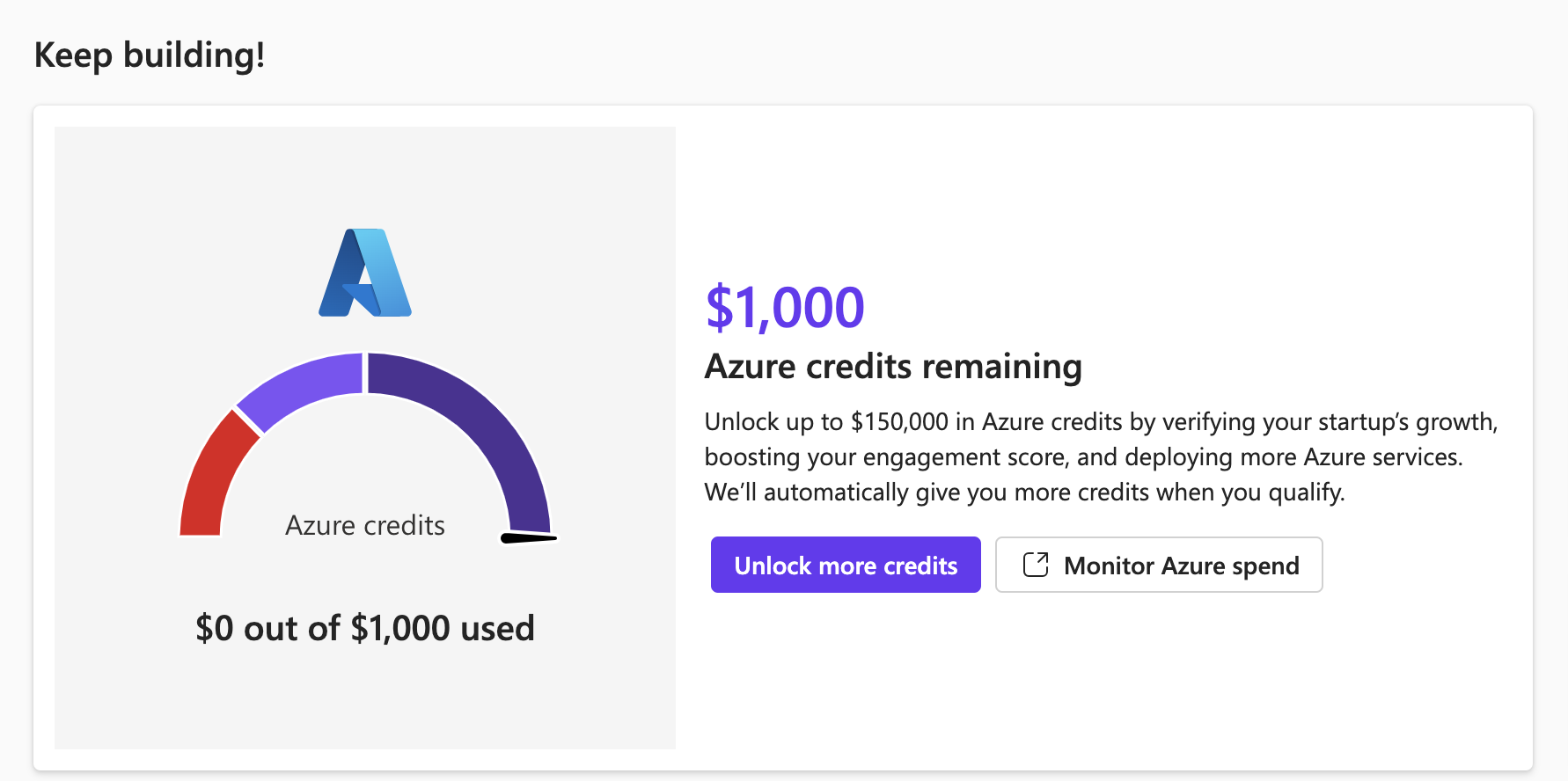Click the Azure credits gauge label
Image resolution: width=1568 pixels, height=781 pixels.
point(365,525)
